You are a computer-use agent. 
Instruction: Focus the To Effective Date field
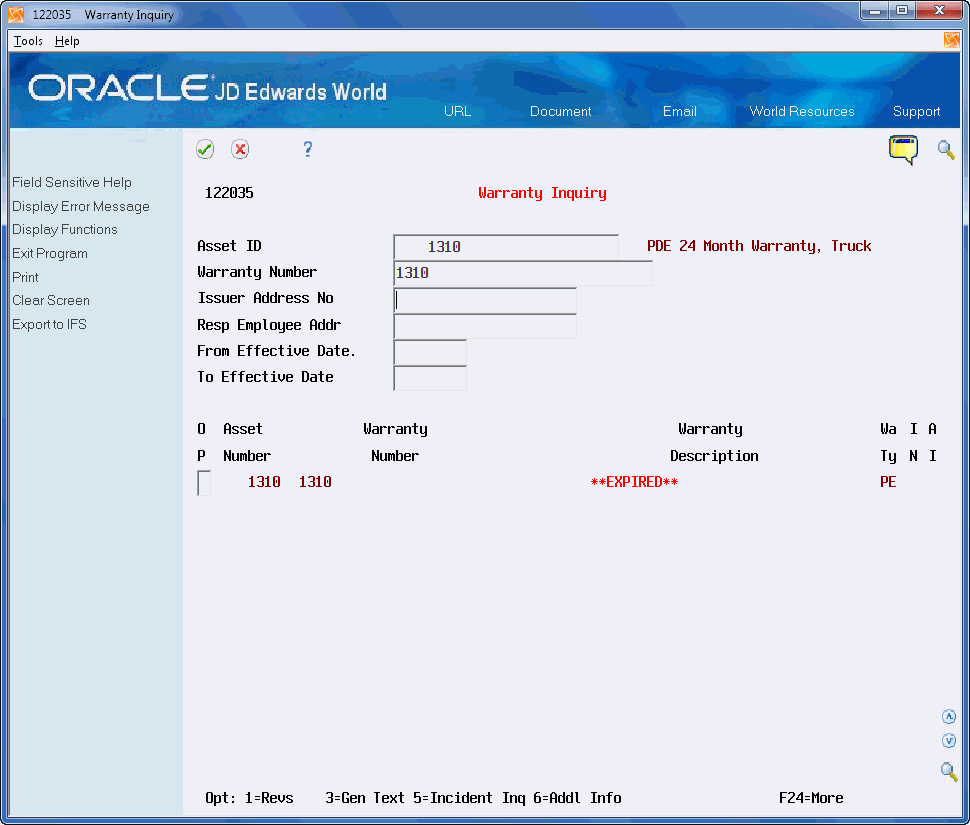point(430,378)
